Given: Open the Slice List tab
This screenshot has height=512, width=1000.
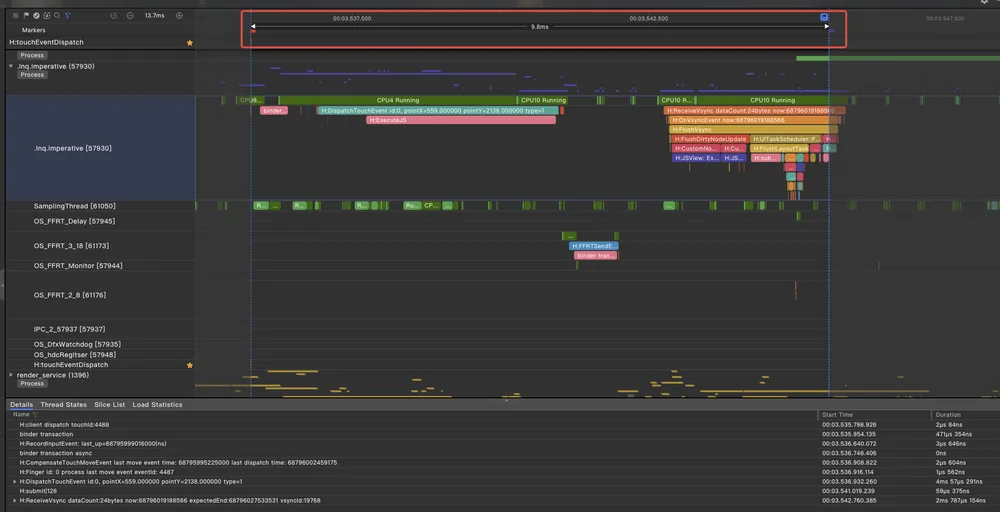Looking at the screenshot, I should pos(110,404).
